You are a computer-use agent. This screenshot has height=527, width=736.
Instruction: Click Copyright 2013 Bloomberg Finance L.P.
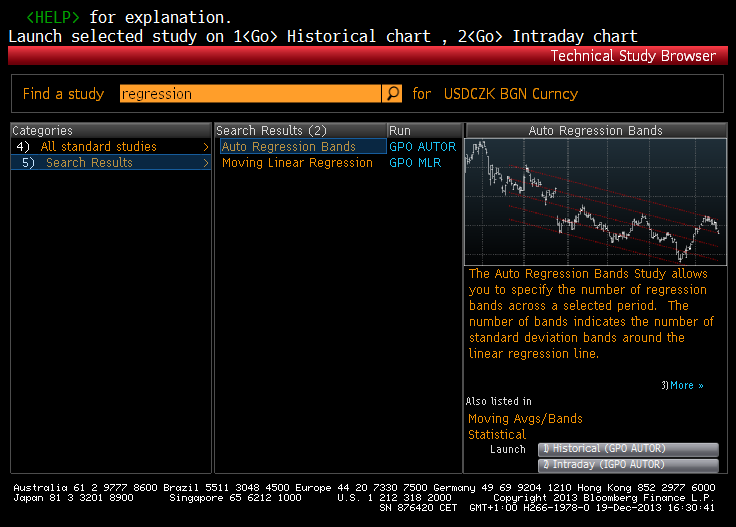point(603,498)
